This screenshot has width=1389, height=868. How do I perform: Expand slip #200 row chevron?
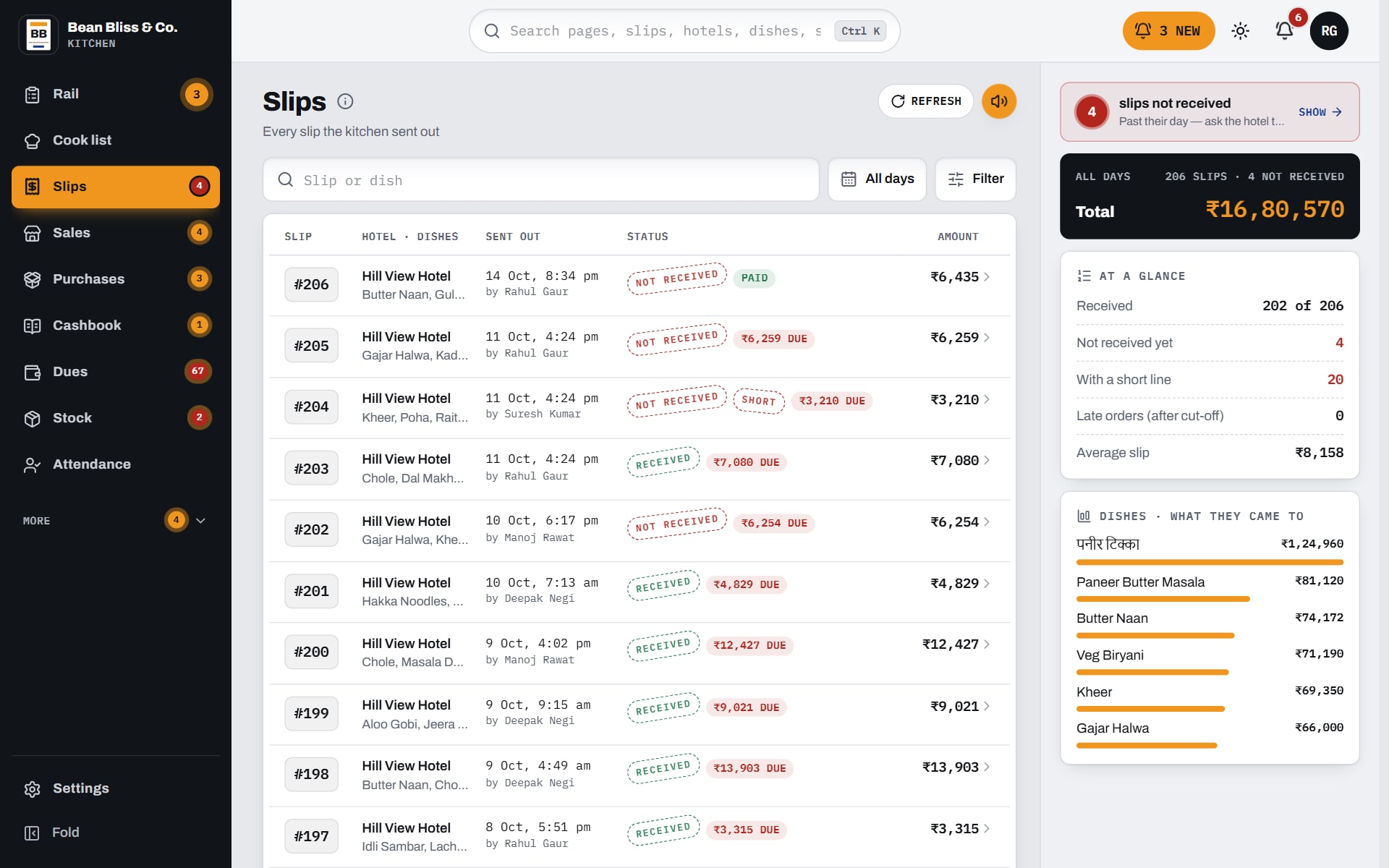(987, 644)
